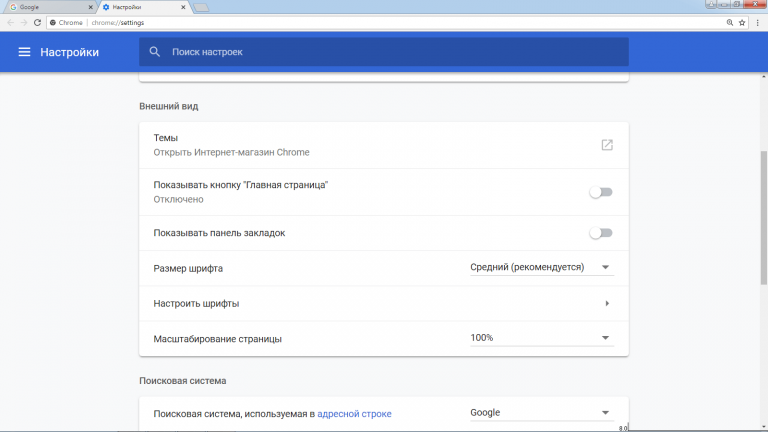
Task: Open the Масштабирование страницы 100% dropdown
Action: [540, 338]
